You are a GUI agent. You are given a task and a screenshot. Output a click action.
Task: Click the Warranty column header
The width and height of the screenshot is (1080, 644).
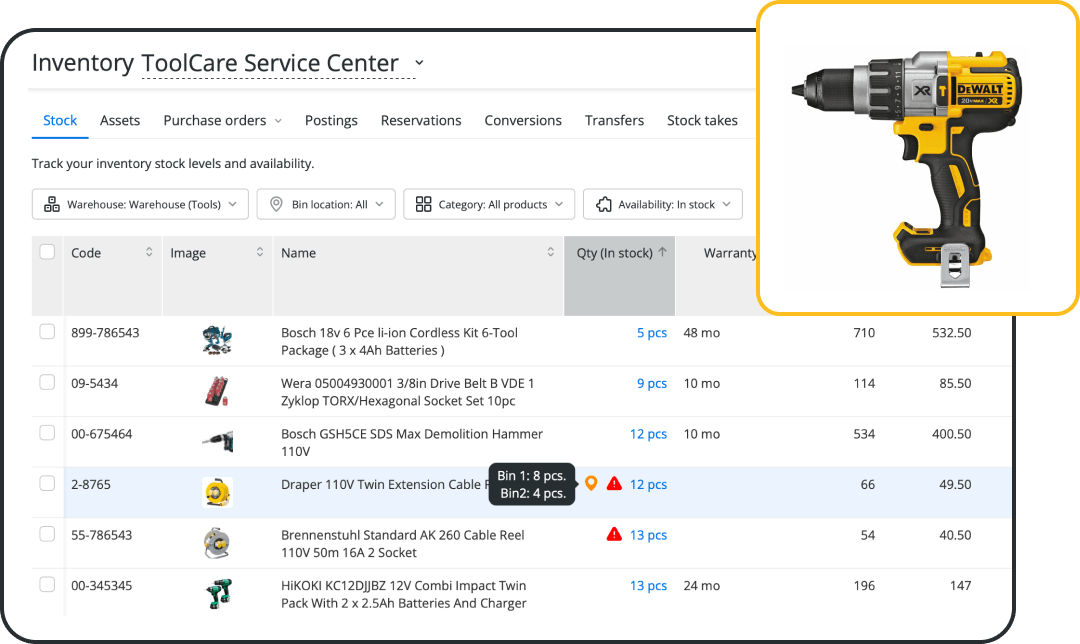[x=730, y=253]
